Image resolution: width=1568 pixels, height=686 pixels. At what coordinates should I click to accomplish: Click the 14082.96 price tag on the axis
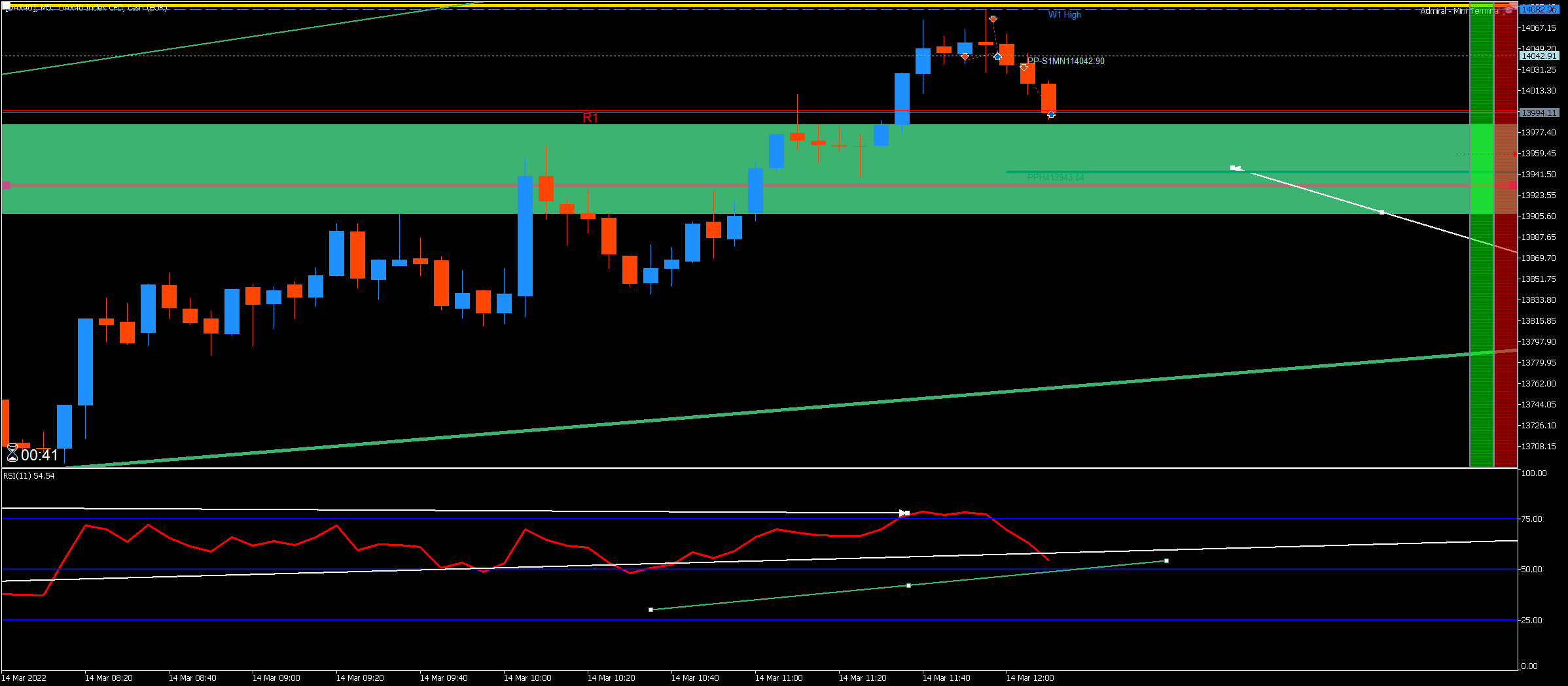pyautogui.click(x=1539, y=9)
